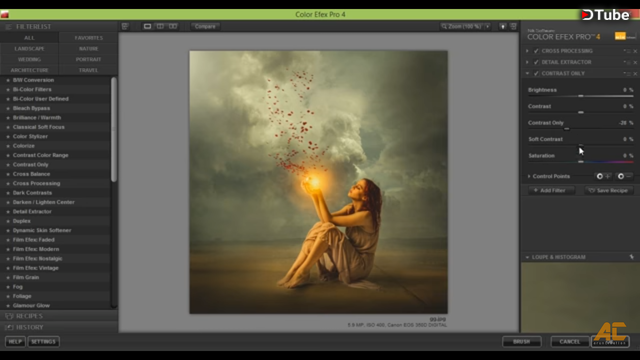The image size is (640, 360).
Task: Open Detail Extractor filter options menu
Action: [x=627, y=62]
